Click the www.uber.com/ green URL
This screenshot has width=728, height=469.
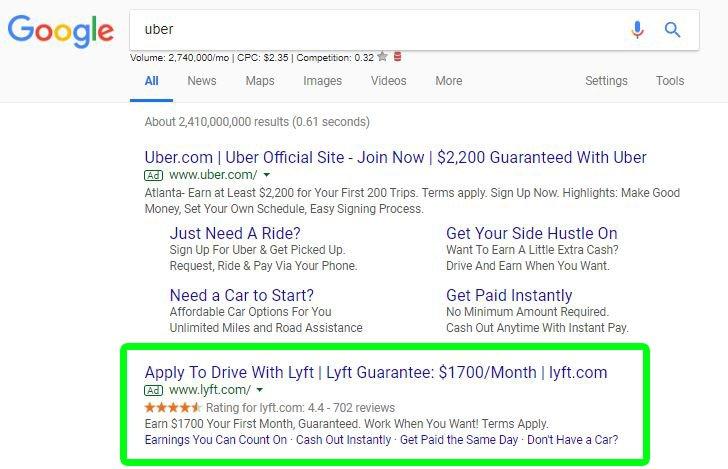tap(213, 175)
